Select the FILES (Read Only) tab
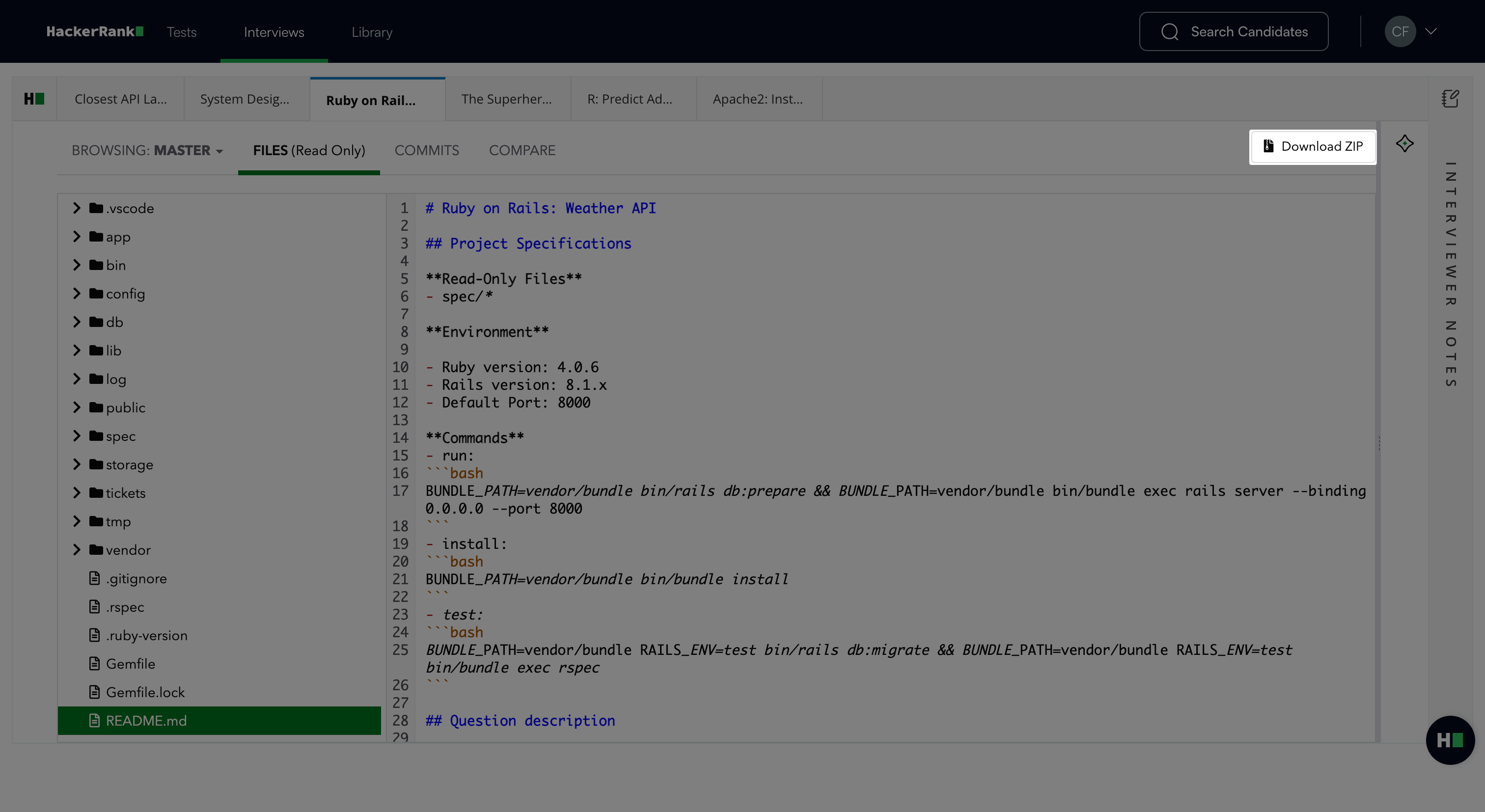1485x812 pixels. pos(309,150)
